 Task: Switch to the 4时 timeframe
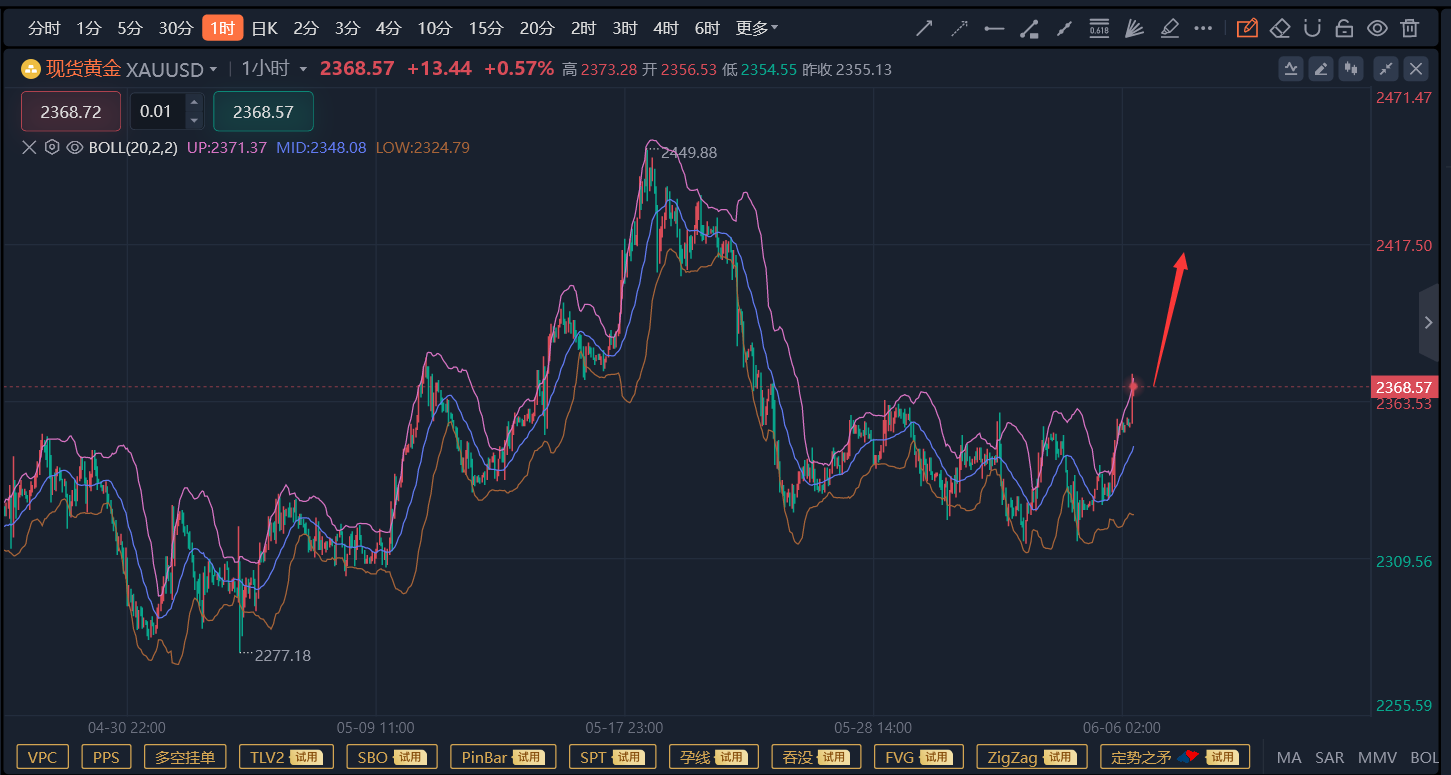pos(665,28)
